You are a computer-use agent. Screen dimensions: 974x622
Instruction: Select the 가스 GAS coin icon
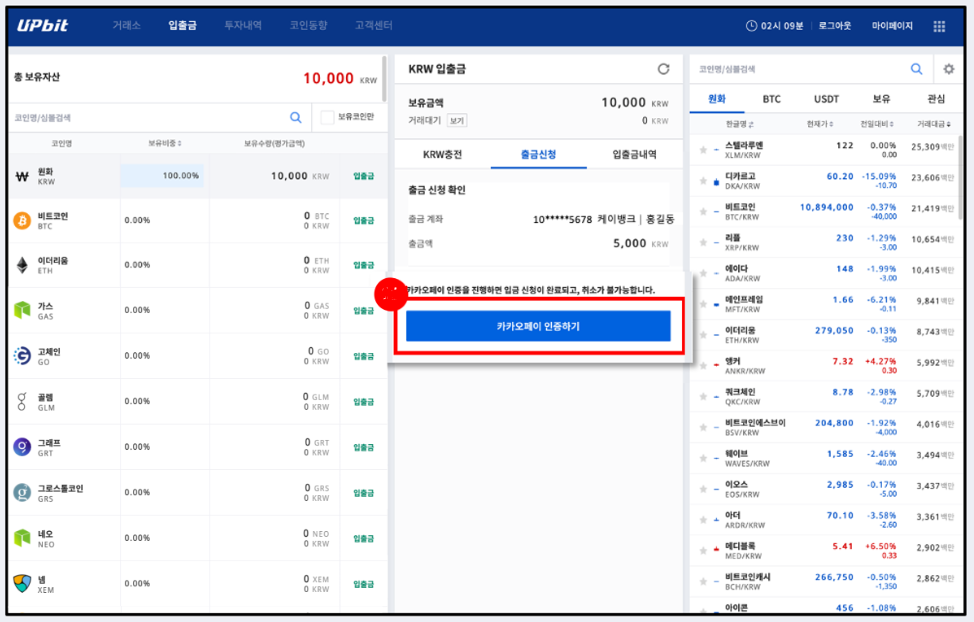pyautogui.click(x=22, y=310)
